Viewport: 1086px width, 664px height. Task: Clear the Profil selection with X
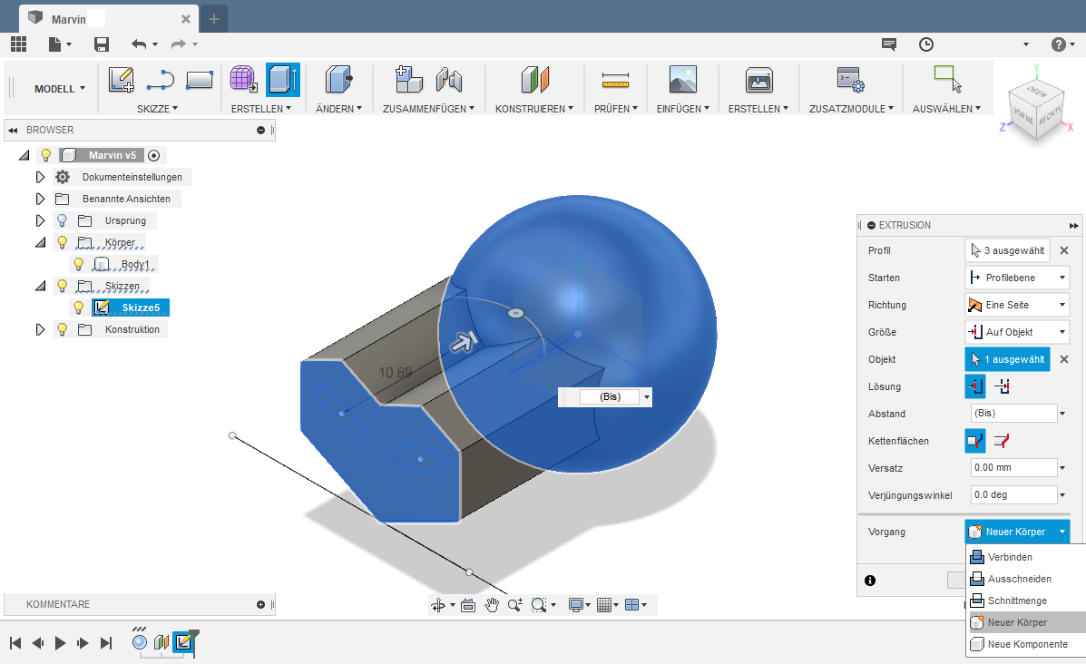(1065, 251)
